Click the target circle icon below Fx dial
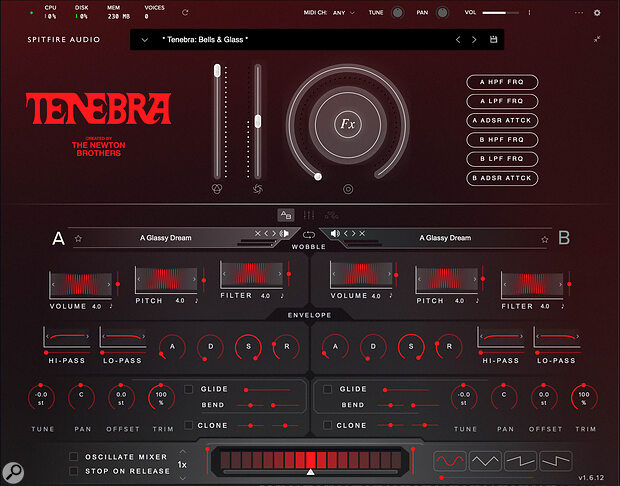Viewport: 620px width, 486px height. click(348, 189)
